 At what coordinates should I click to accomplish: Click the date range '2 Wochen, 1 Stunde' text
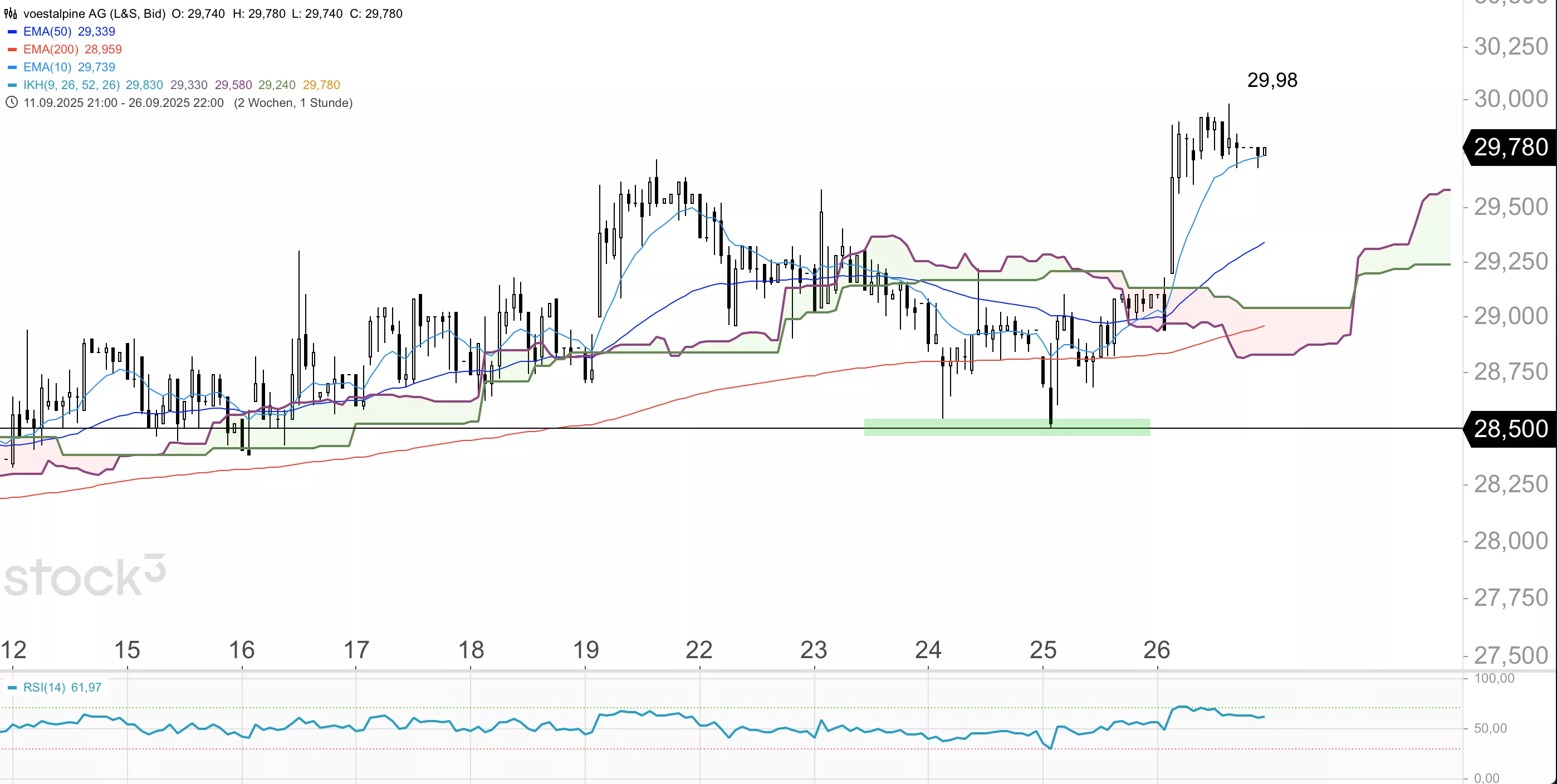click(x=293, y=103)
